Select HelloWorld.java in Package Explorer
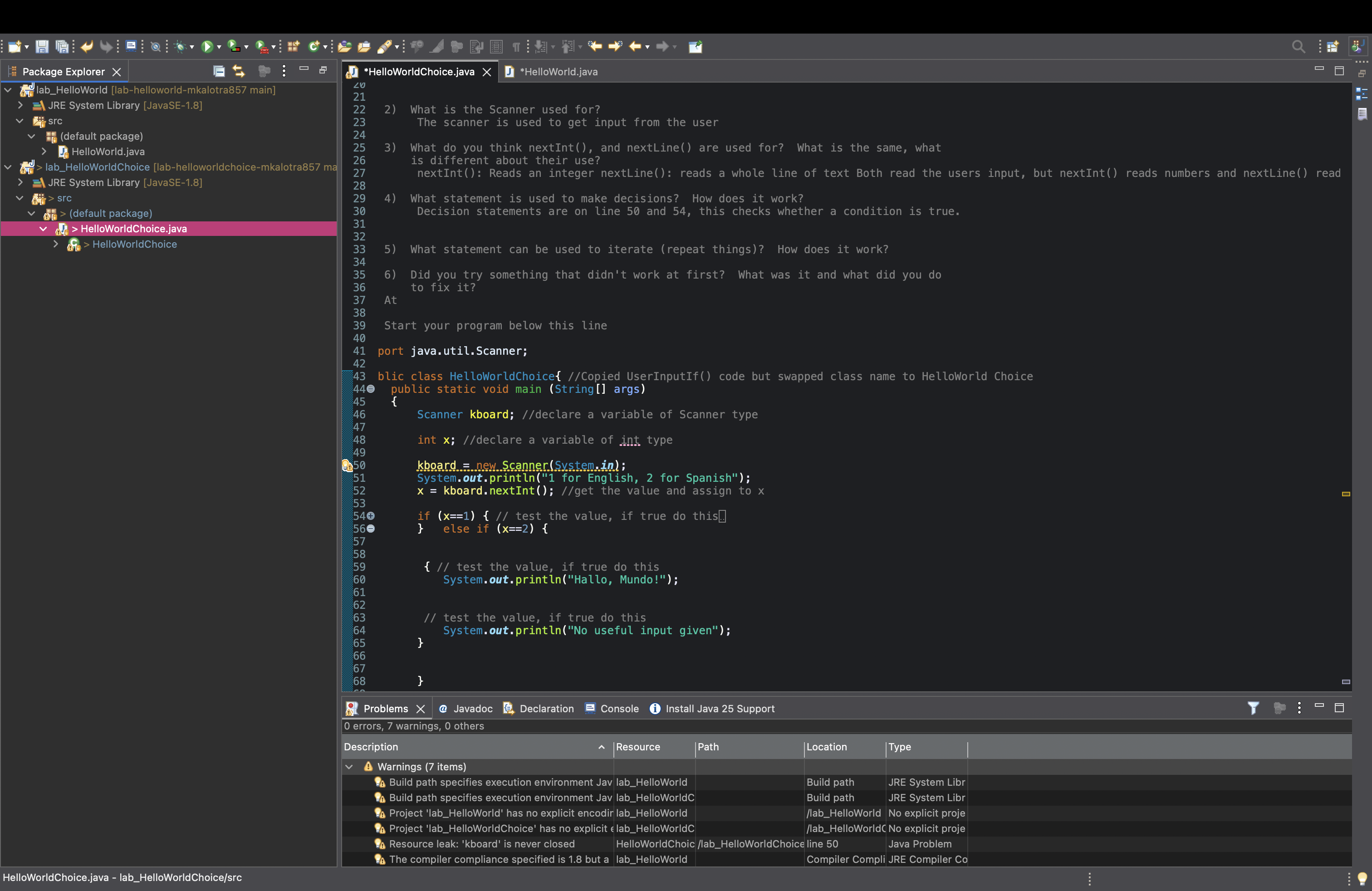Image resolution: width=1372 pixels, height=891 pixels. pos(108,152)
